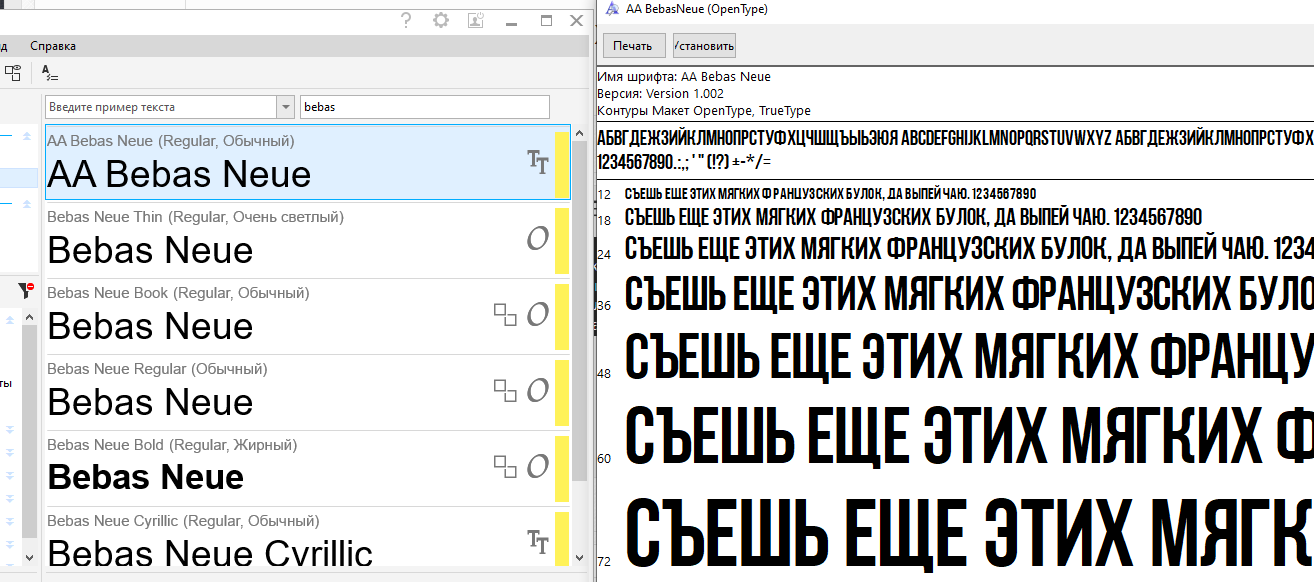This screenshot has height=582, width=1314.
Task: Select the Bebas Neue Cyrillic font entry
Action: pos(308,537)
